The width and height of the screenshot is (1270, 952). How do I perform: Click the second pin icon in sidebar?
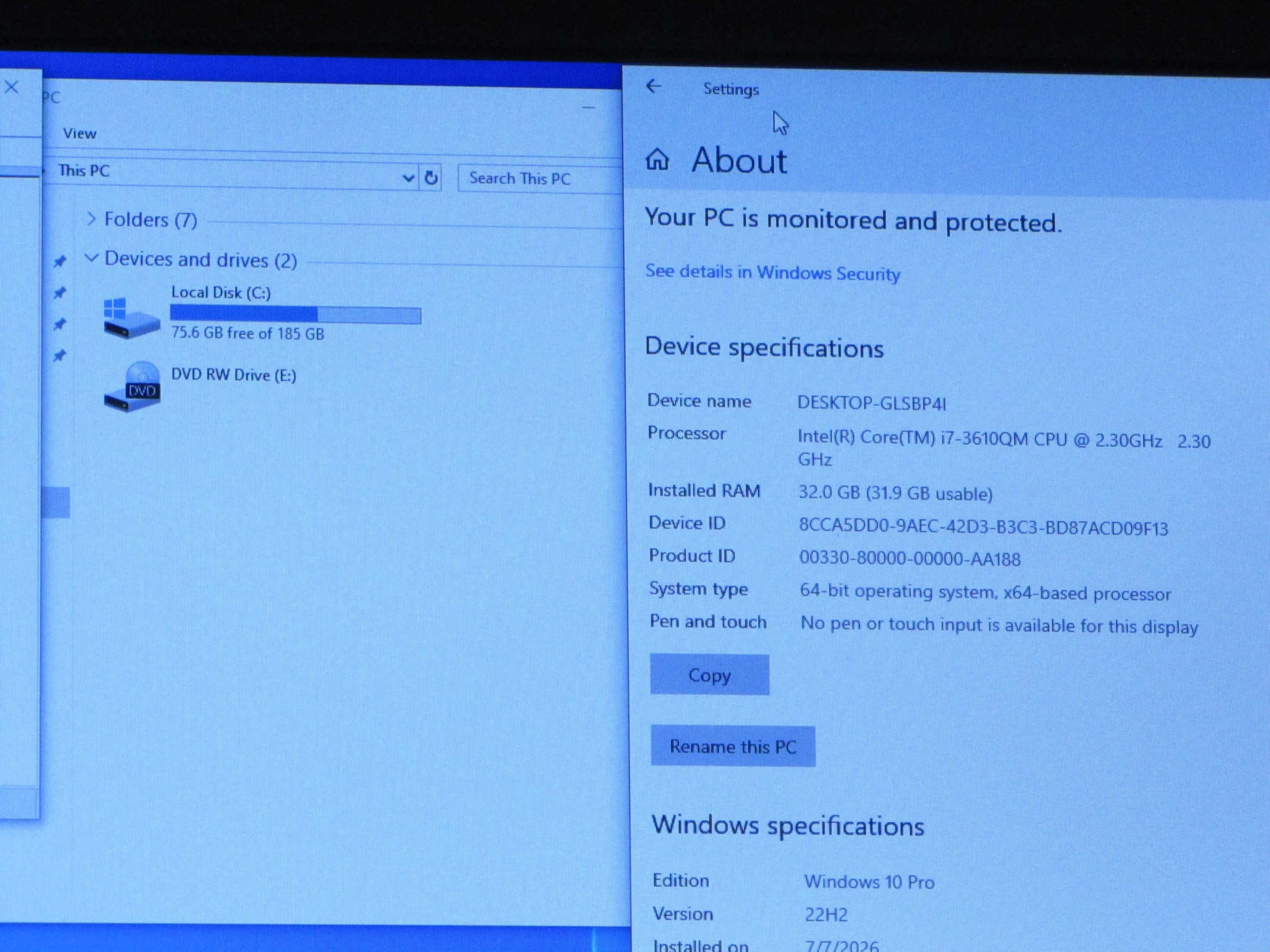[x=60, y=293]
